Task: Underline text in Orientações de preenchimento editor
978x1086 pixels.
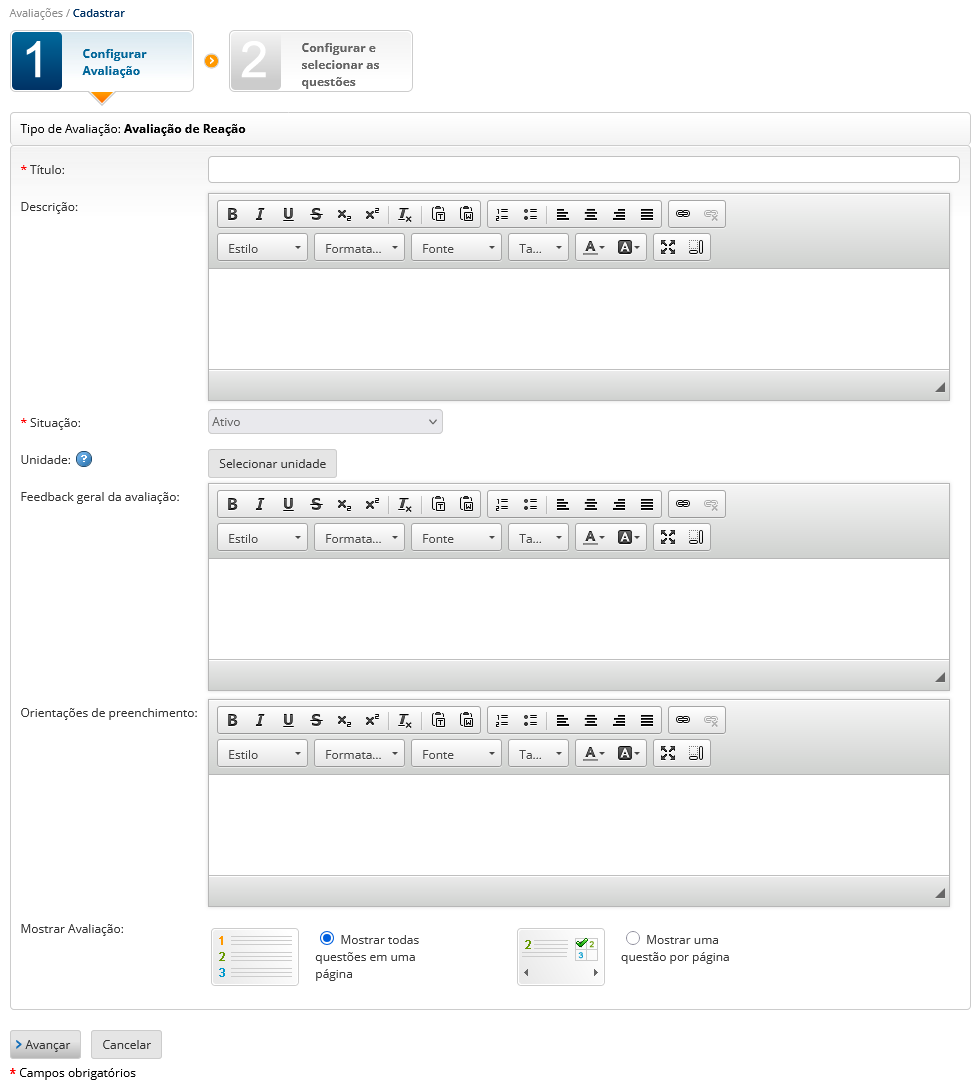Action: 288,720
